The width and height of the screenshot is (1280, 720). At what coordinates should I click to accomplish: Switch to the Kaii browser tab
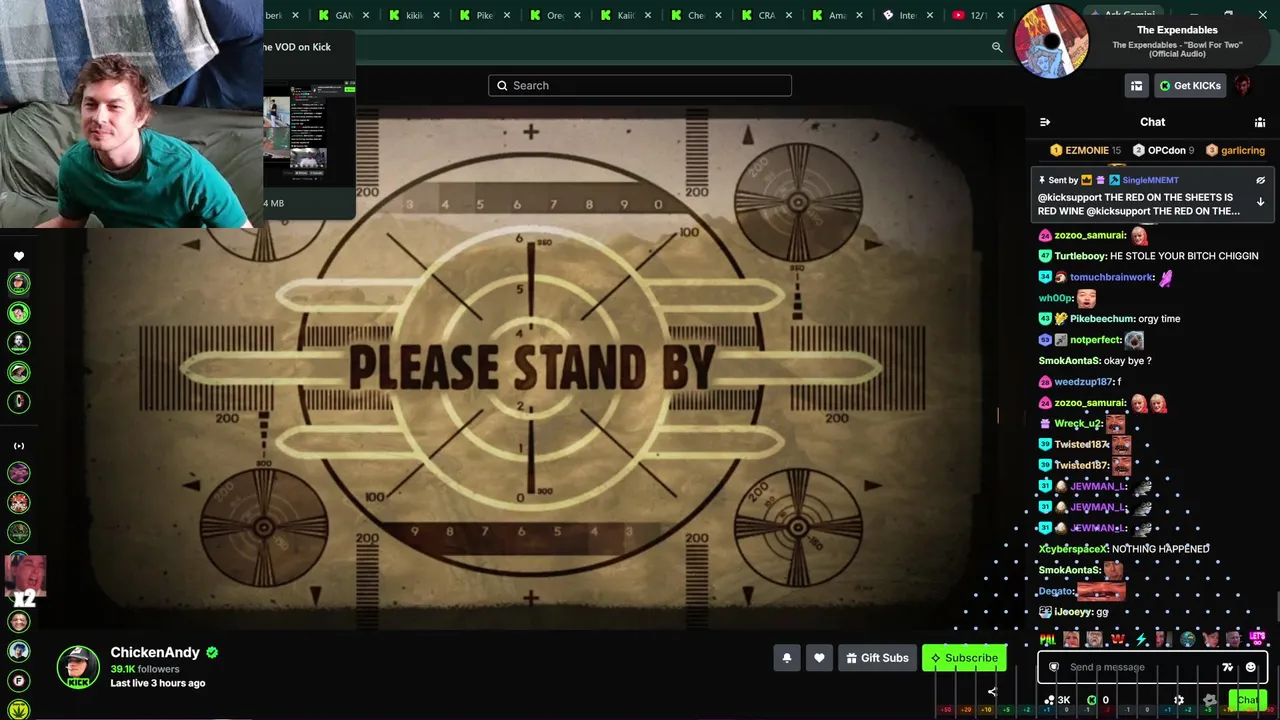[626, 15]
